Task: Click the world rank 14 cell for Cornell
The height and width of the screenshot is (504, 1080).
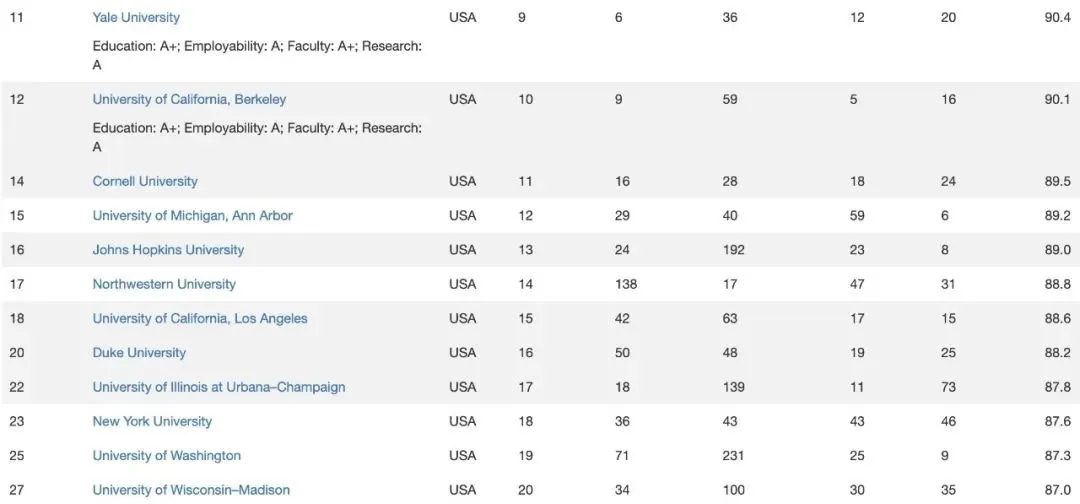Action: (17, 181)
